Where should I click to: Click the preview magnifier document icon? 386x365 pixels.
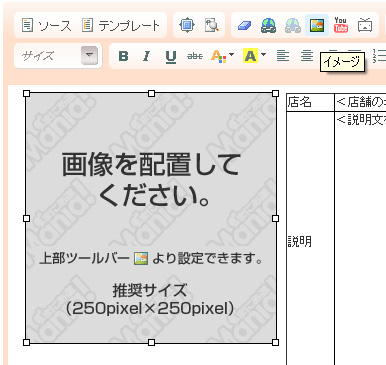(211, 25)
